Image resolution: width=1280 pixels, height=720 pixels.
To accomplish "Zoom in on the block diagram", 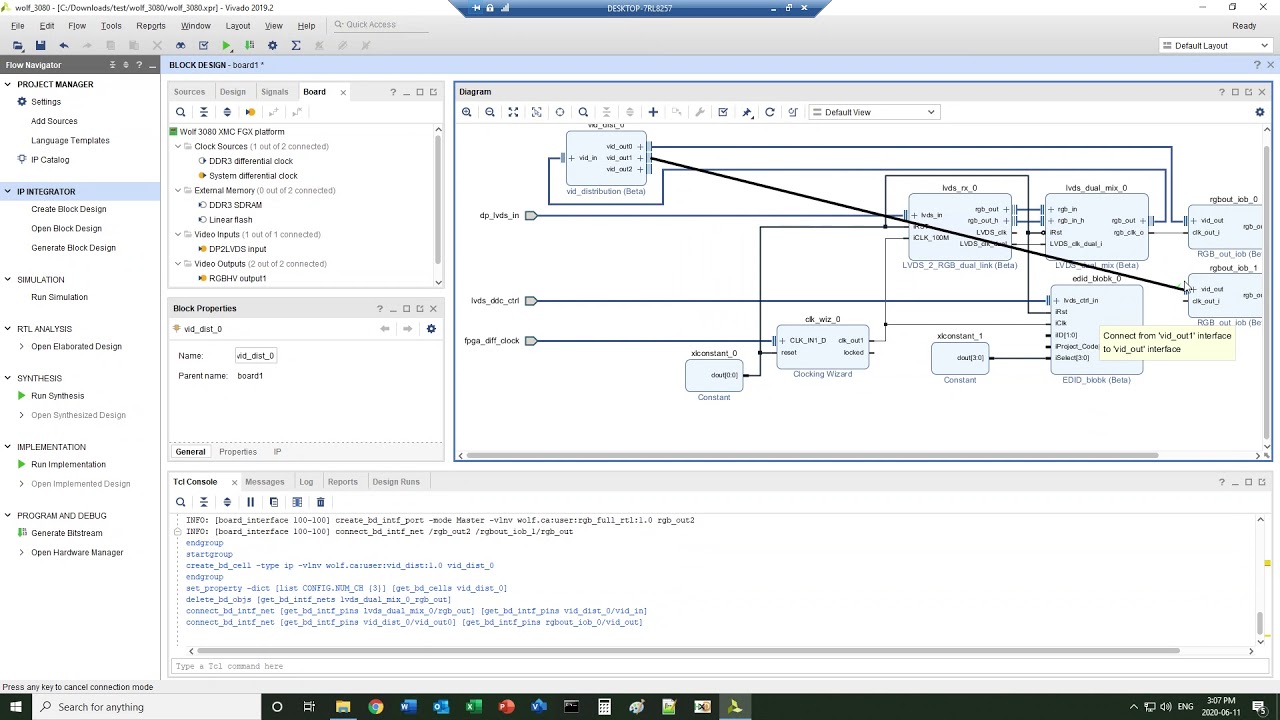I will coord(467,112).
